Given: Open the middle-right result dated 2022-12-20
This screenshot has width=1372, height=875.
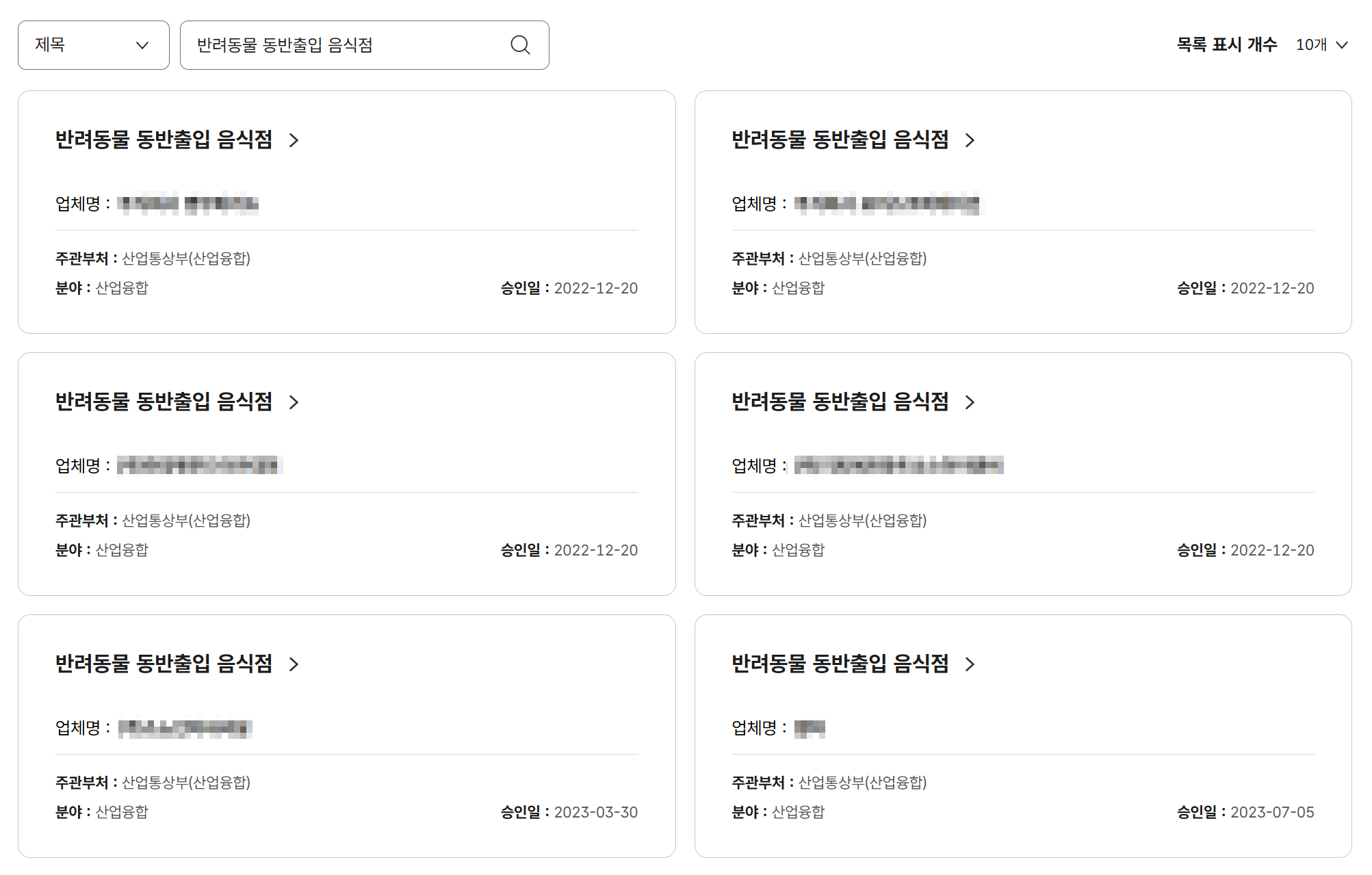Looking at the screenshot, I should coord(840,403).
